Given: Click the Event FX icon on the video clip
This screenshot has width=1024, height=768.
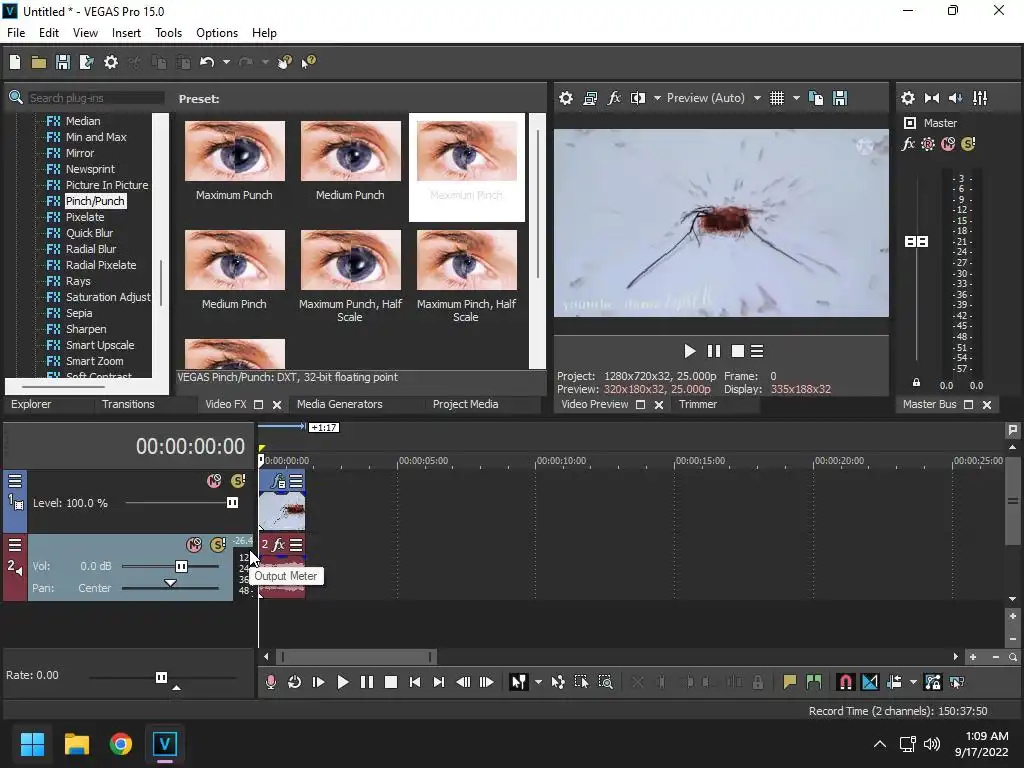Looking at the screenshot, I should click(279, 482).
